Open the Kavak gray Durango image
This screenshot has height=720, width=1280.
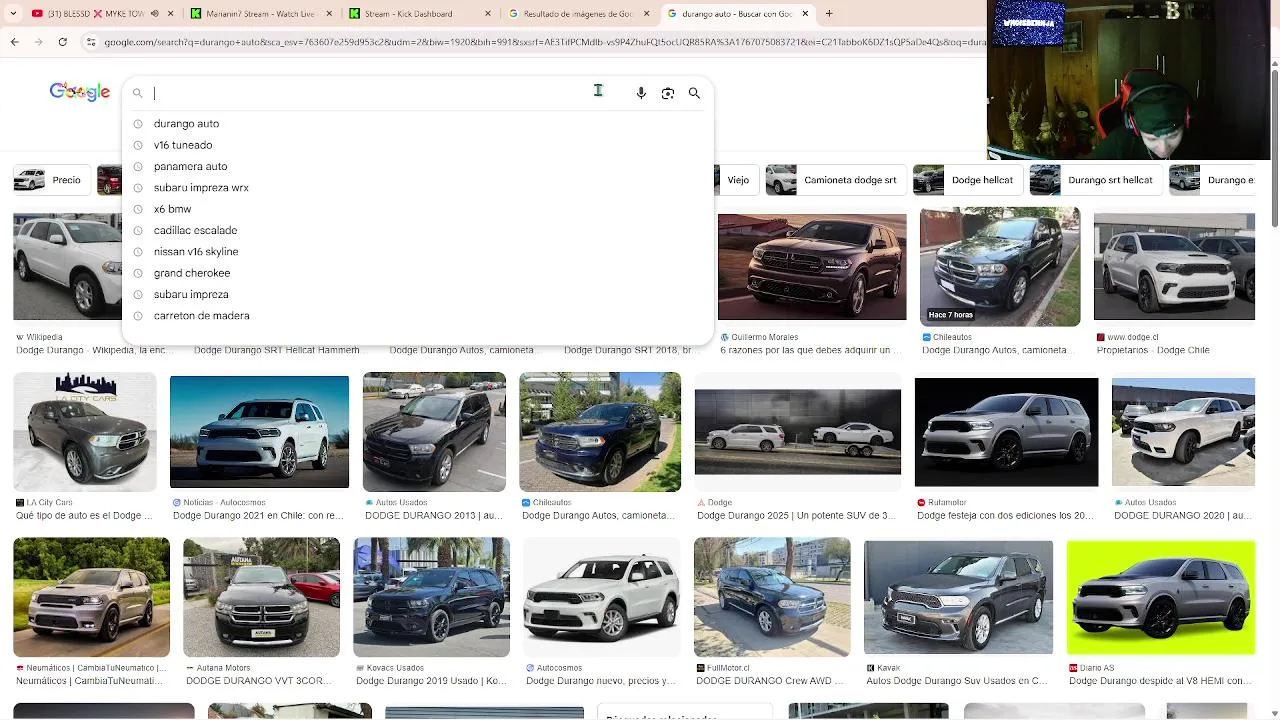point(958,597)
